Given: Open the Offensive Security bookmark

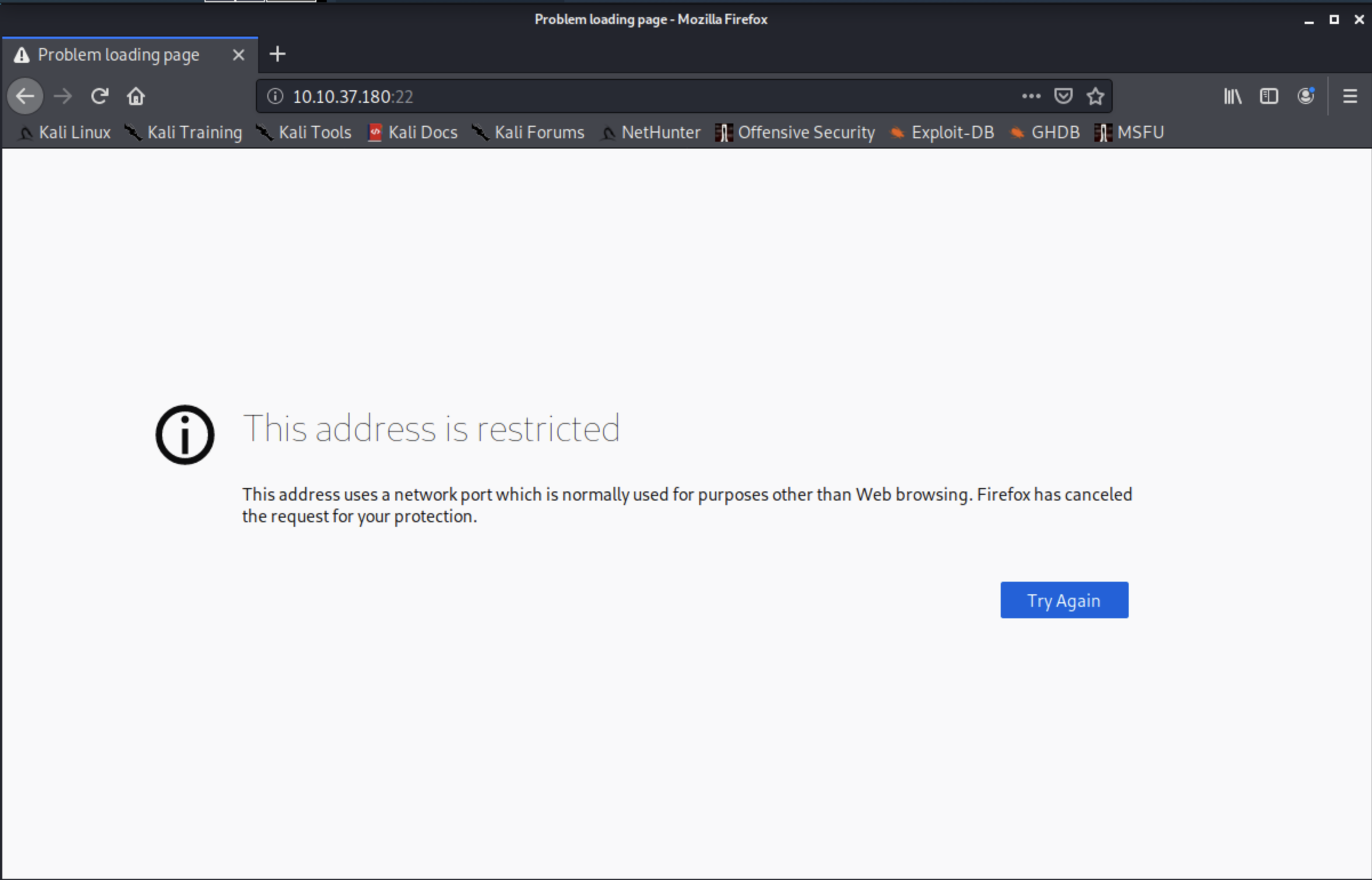Looking at the screenshot, I should tap(796, 133).
